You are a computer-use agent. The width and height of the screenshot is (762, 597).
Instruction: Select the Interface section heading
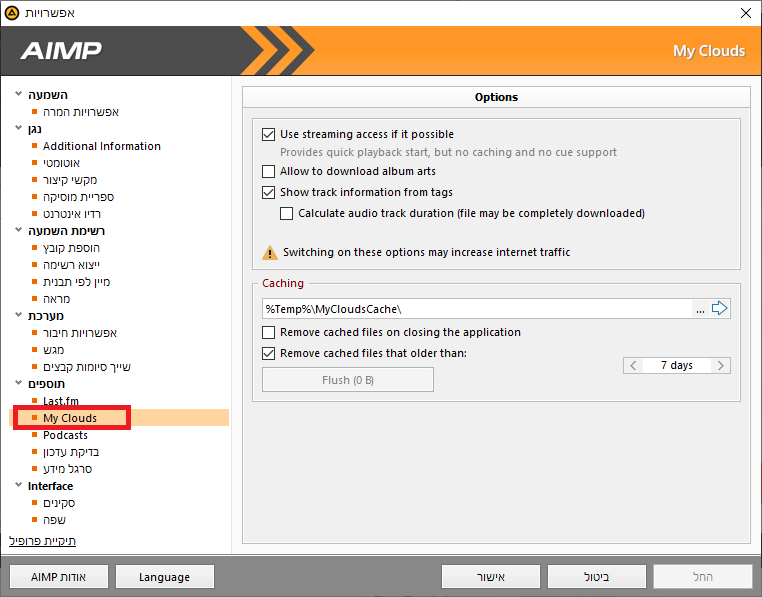(50, 486)
